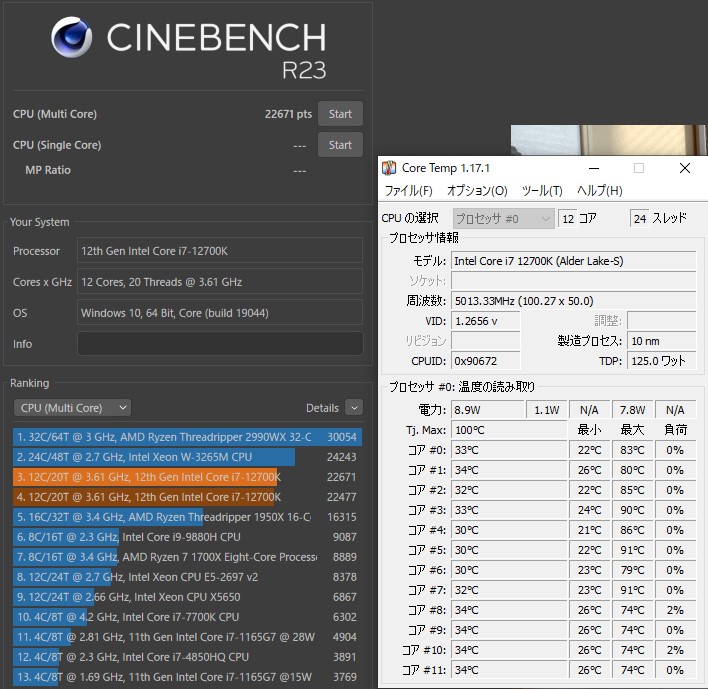Click the CPUID value 0x90672
This screenshot has width=708, height=689.
(485, 361)
